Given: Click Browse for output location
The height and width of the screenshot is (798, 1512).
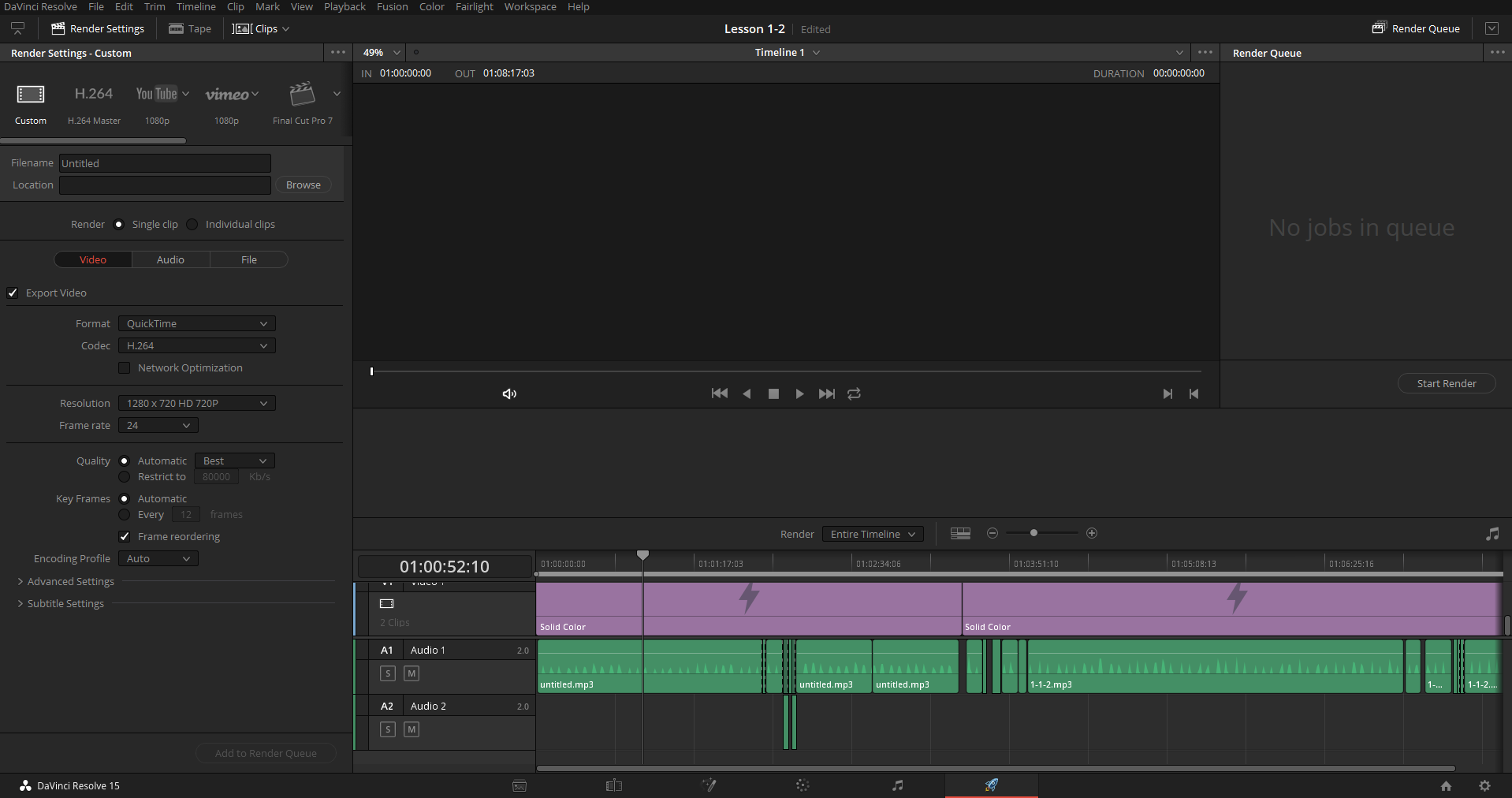Looking at the screenshot, I should click(x=304, y=185).
